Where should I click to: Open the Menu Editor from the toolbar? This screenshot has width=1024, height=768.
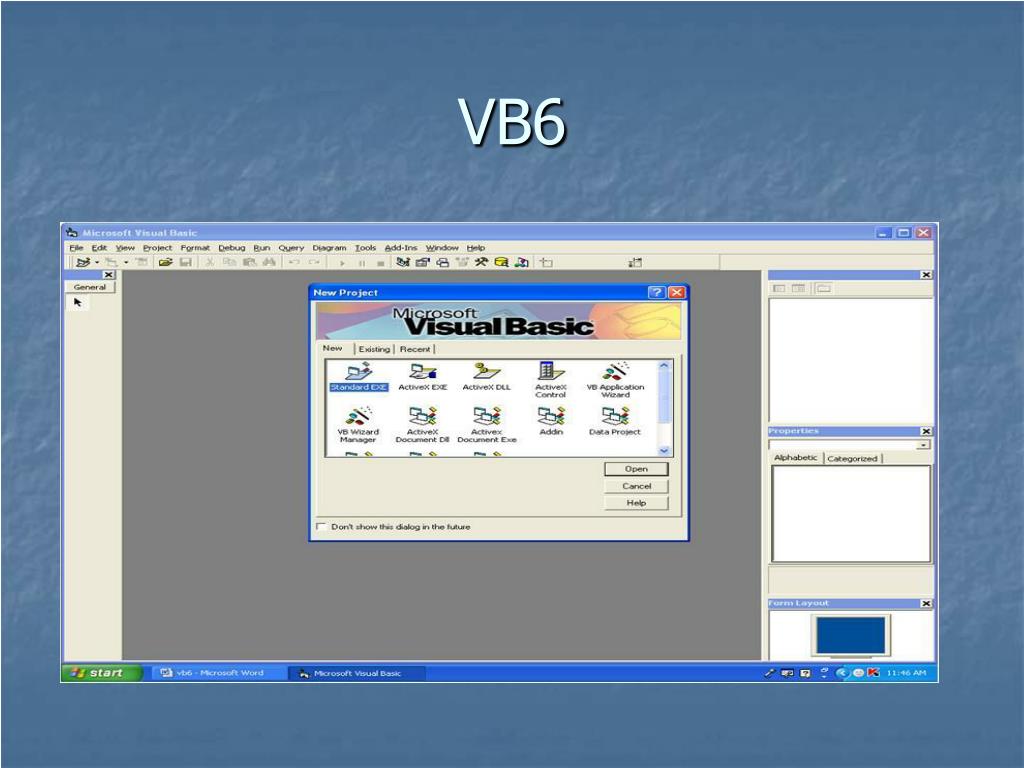pyautogui.click(x=142, y=263)
